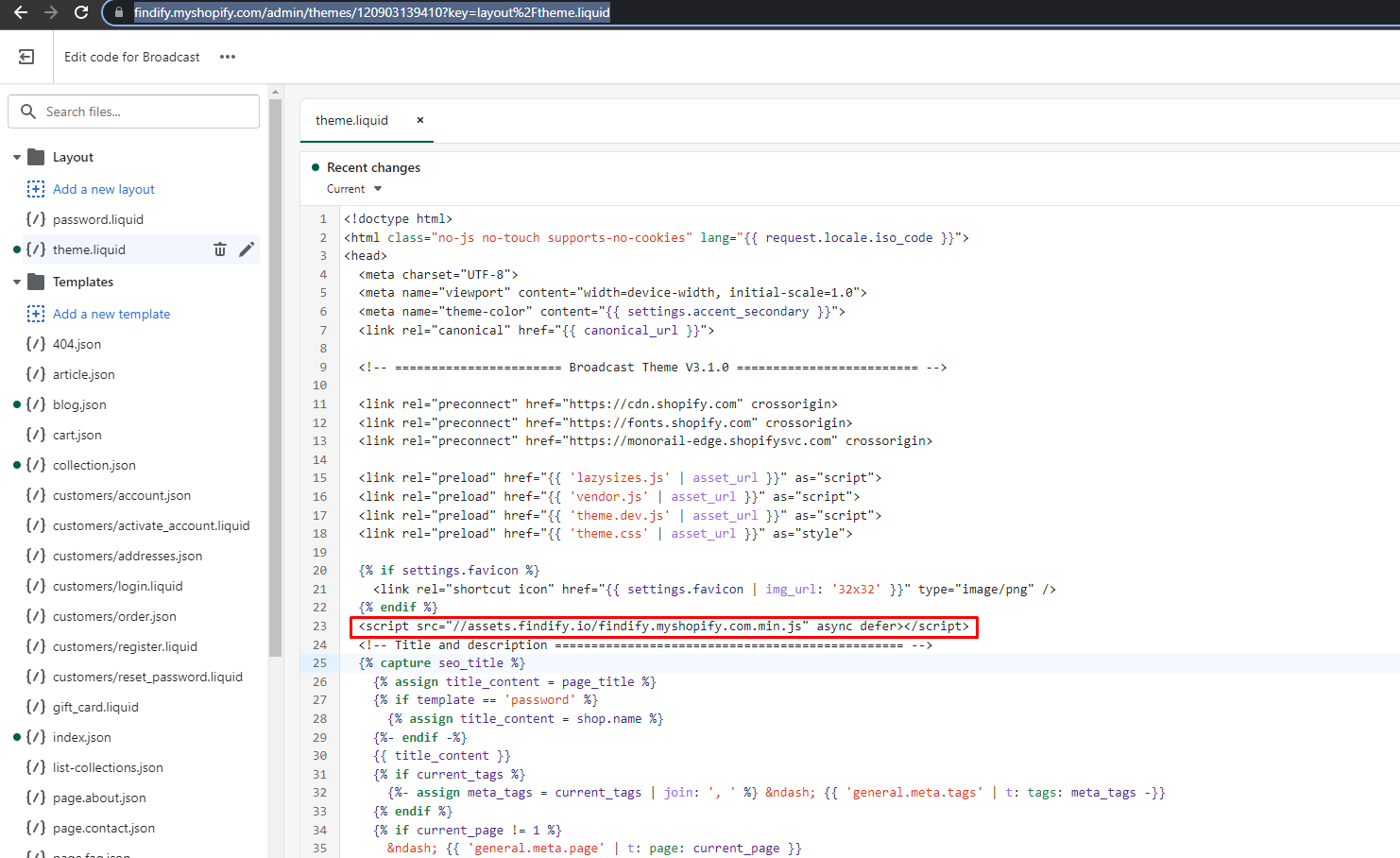Open page.about.json template
This screenshot has height=858, width=1400.
(x=99, y=798)
